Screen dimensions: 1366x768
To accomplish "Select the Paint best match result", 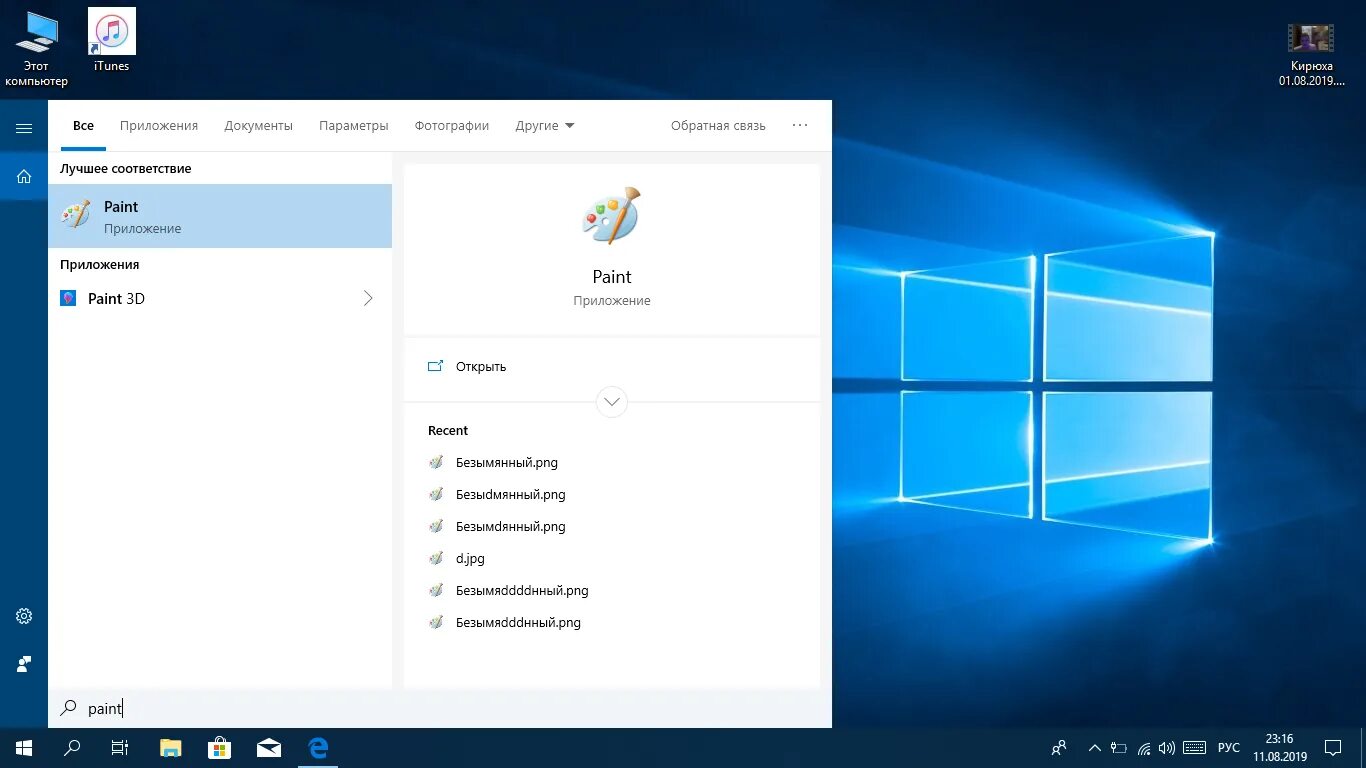I will (220, 216).
